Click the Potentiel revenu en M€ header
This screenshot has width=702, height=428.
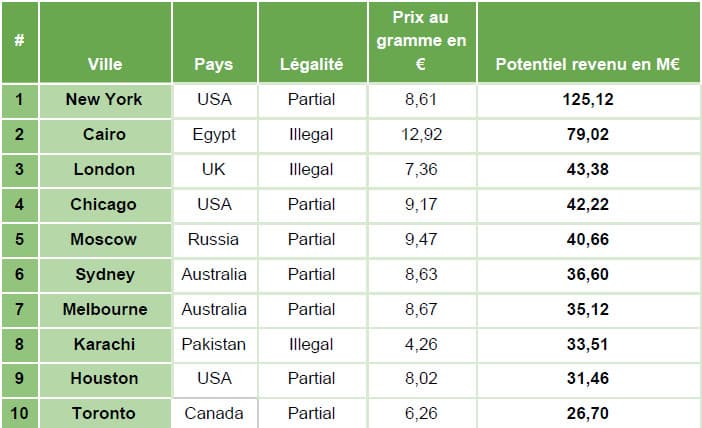[587, 64]
